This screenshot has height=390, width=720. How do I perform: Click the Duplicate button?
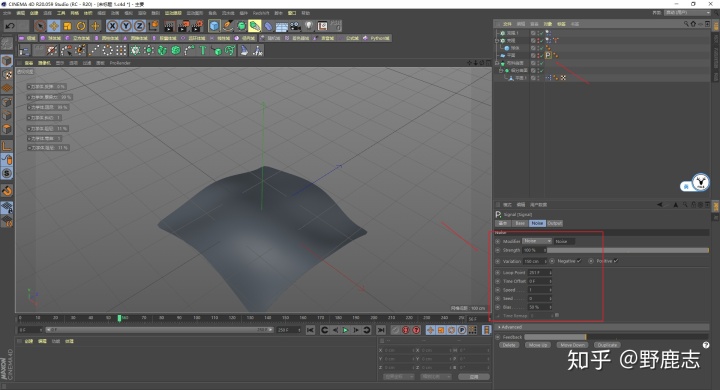click(607, 345)
